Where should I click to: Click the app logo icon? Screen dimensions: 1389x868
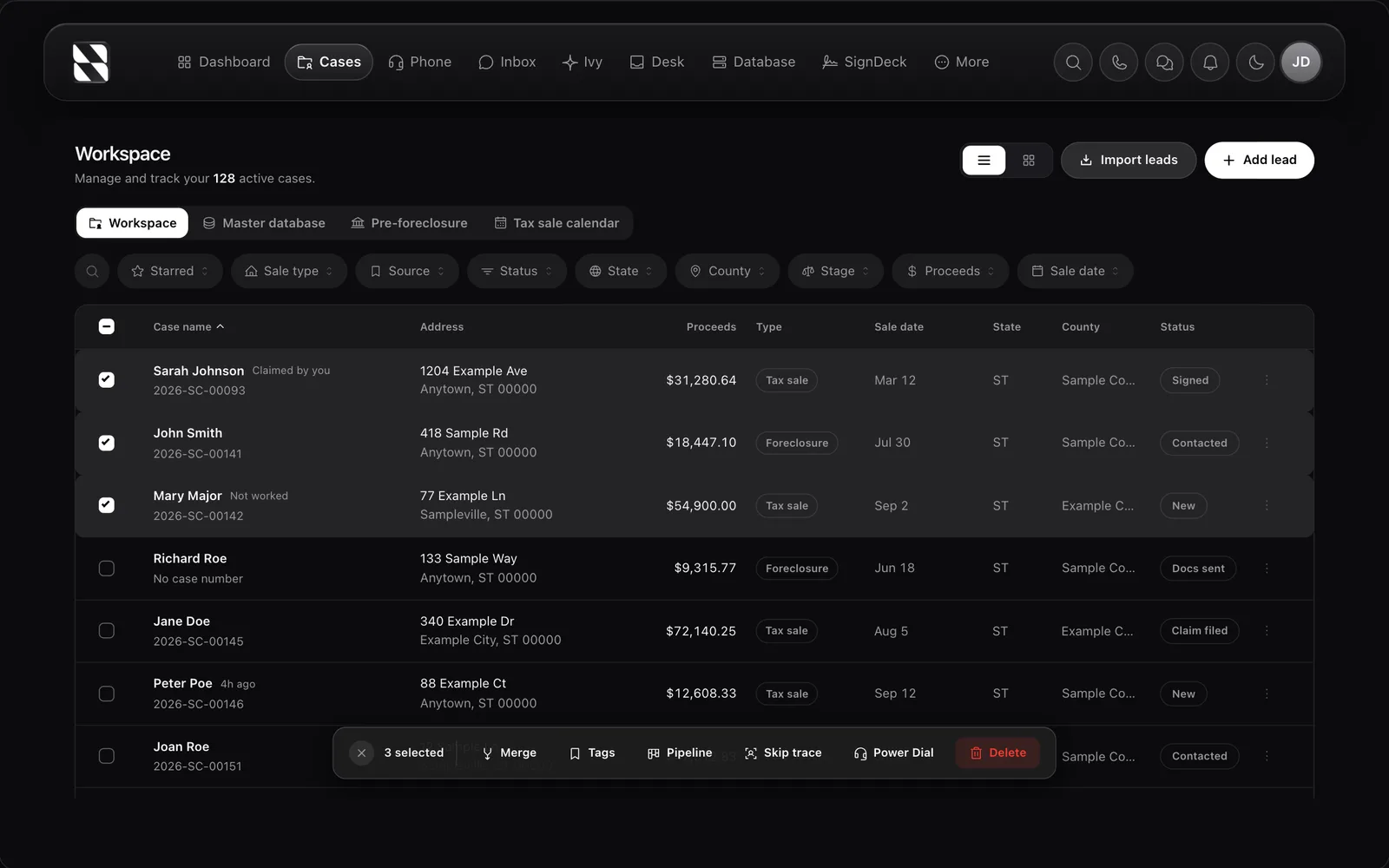[x=90, y=62]
